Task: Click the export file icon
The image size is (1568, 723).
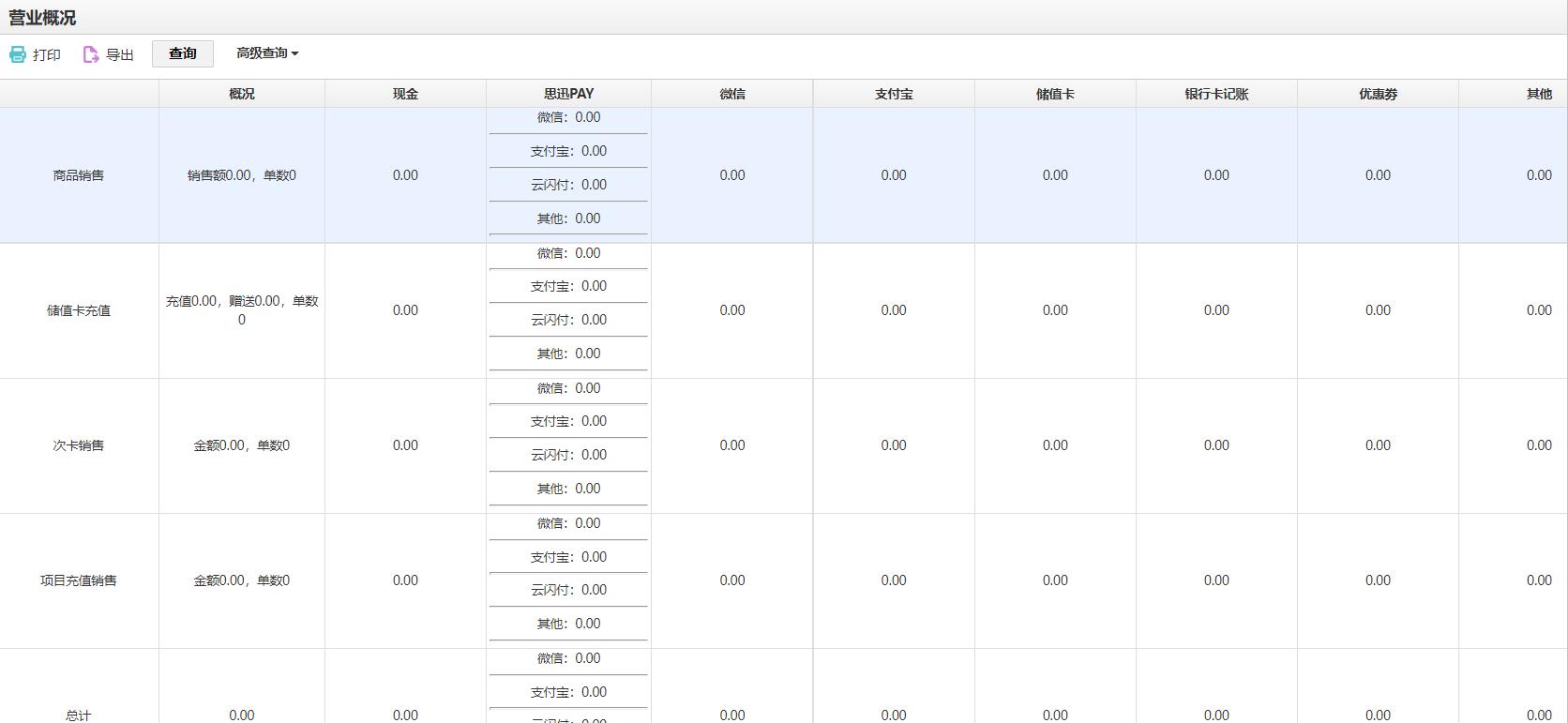Action: [91, 54]
